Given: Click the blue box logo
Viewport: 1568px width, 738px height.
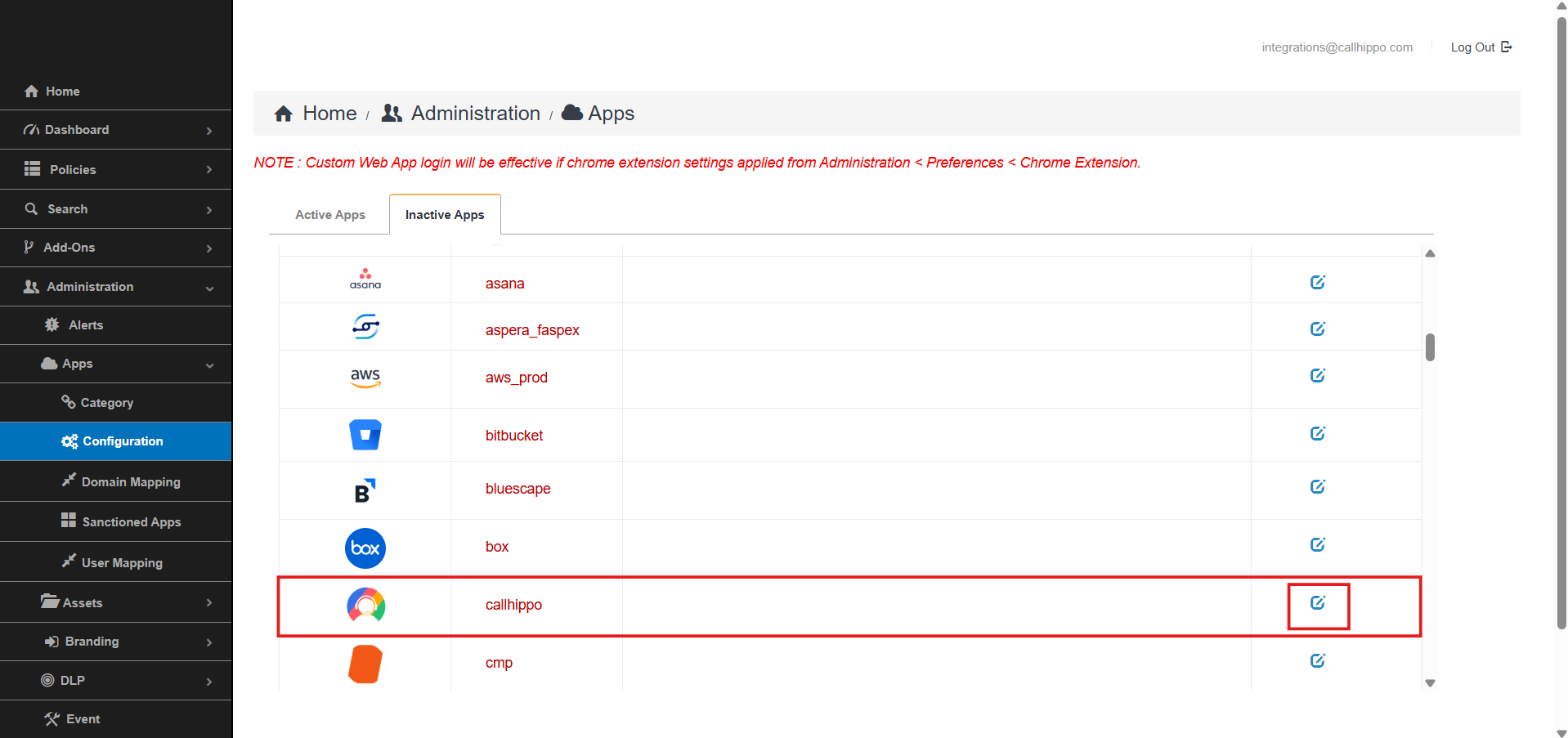Looking at the screenshot, I should pyautogui.click(x=365, y=548).
